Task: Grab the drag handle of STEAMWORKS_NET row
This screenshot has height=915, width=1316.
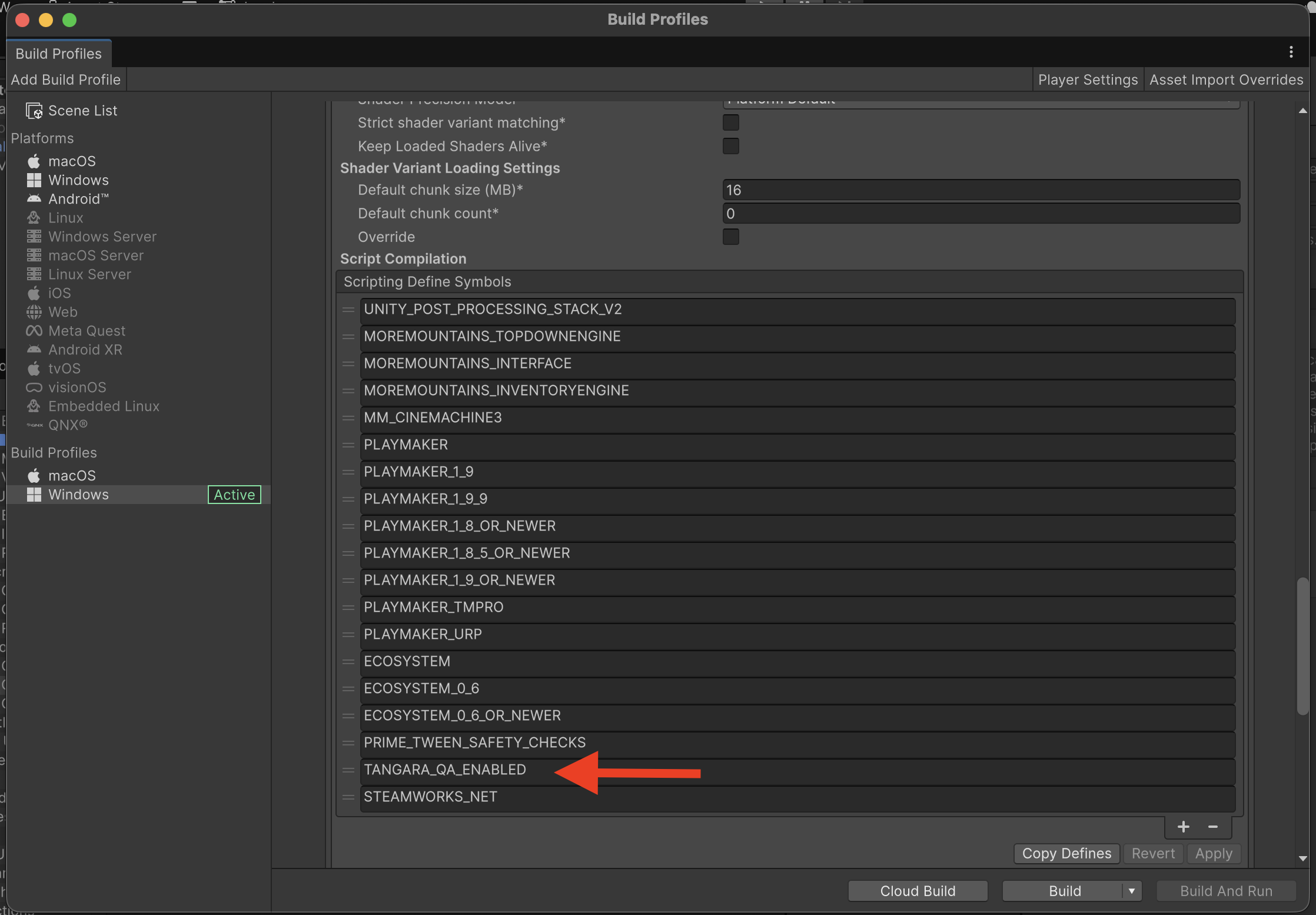Action: click(x=348, y=797)
